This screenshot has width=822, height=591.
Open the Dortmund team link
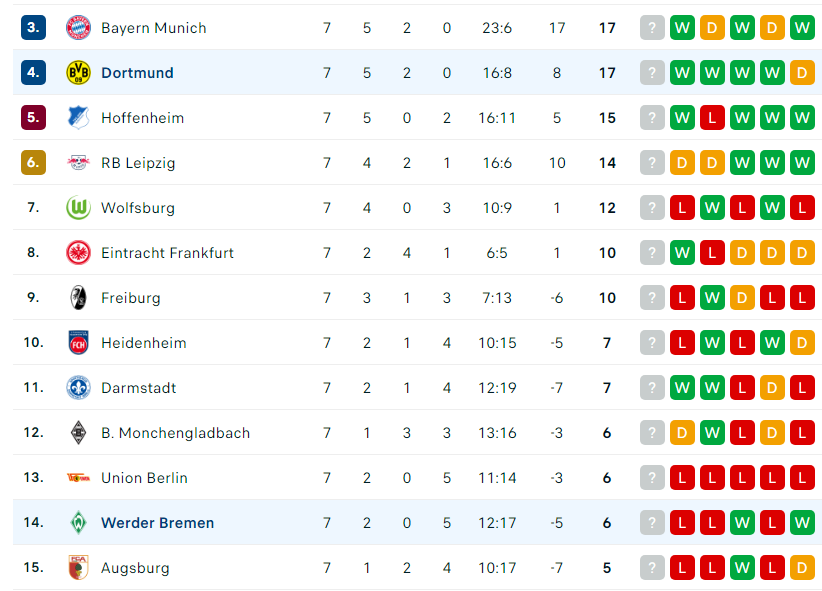137,73
